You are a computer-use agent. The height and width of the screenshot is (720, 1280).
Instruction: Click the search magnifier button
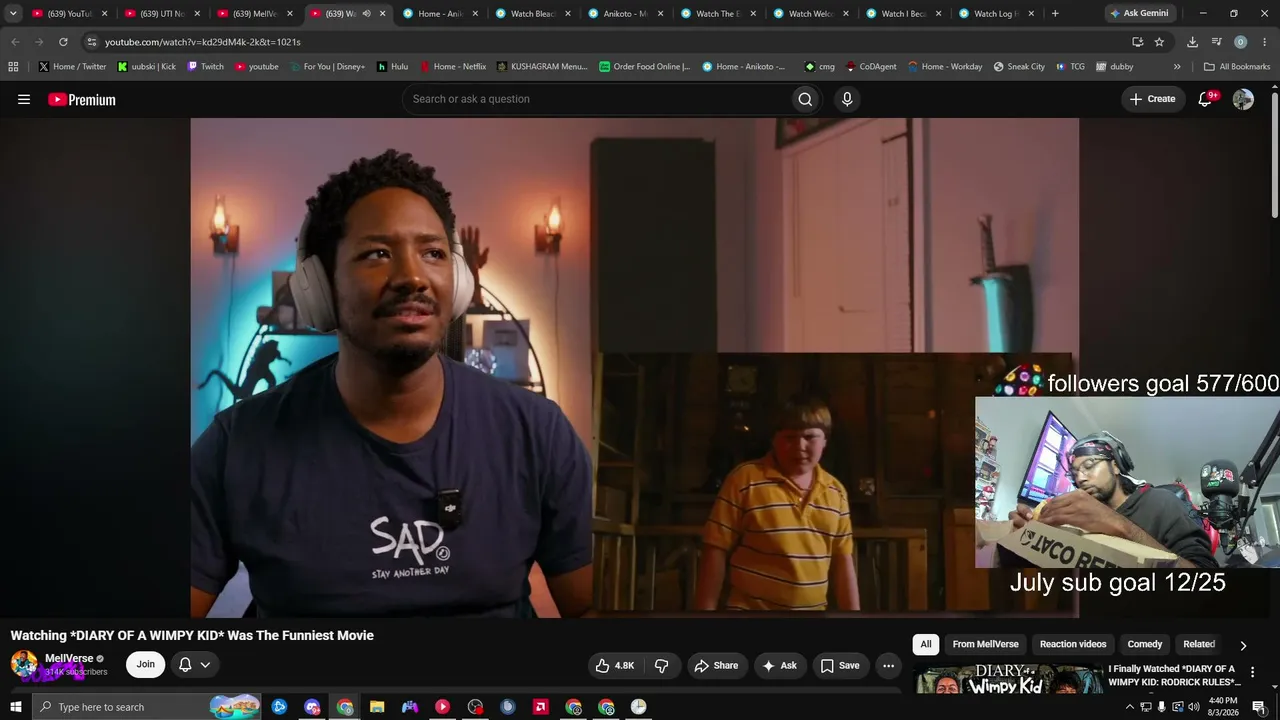pyautogui.click(x=805, y=99)
